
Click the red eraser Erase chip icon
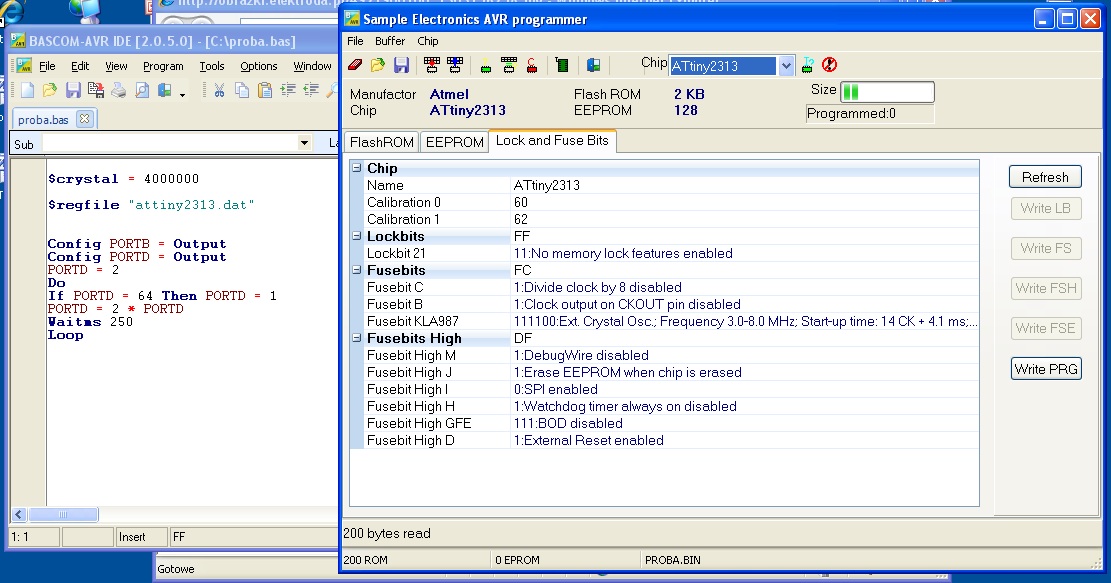pos(355,66)
